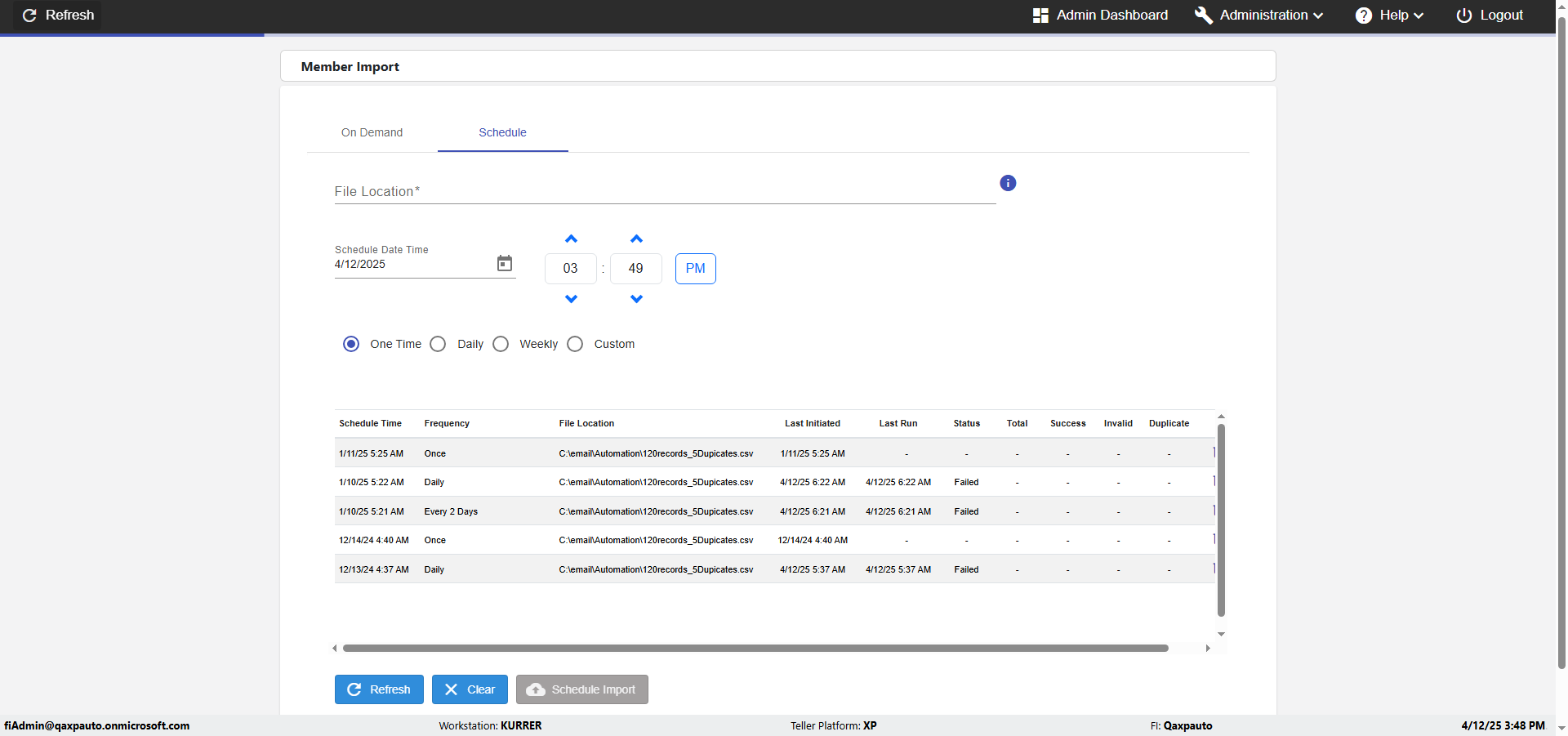
Task: Click the File Location input field
Action: pyautogui.click(x=665, y=191)
